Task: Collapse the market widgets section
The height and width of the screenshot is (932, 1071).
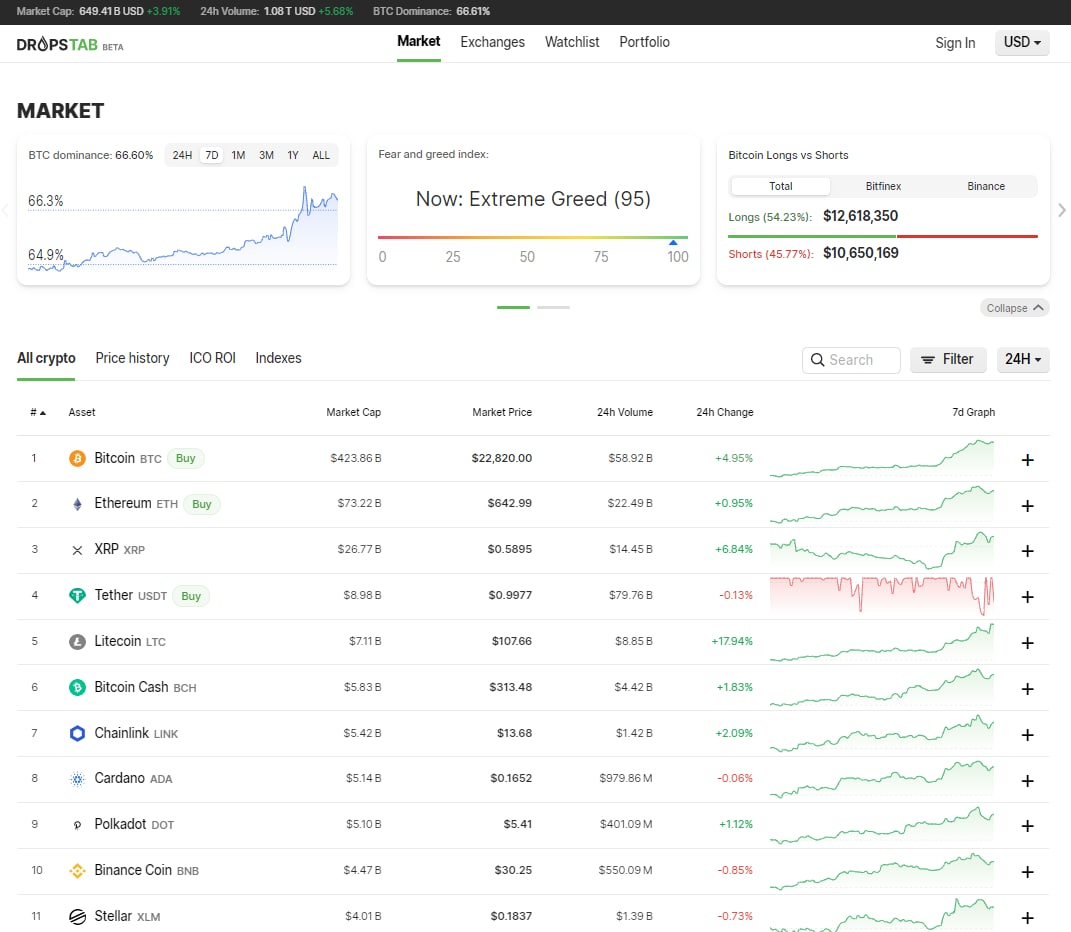Action: click(x=1014, y=308)
